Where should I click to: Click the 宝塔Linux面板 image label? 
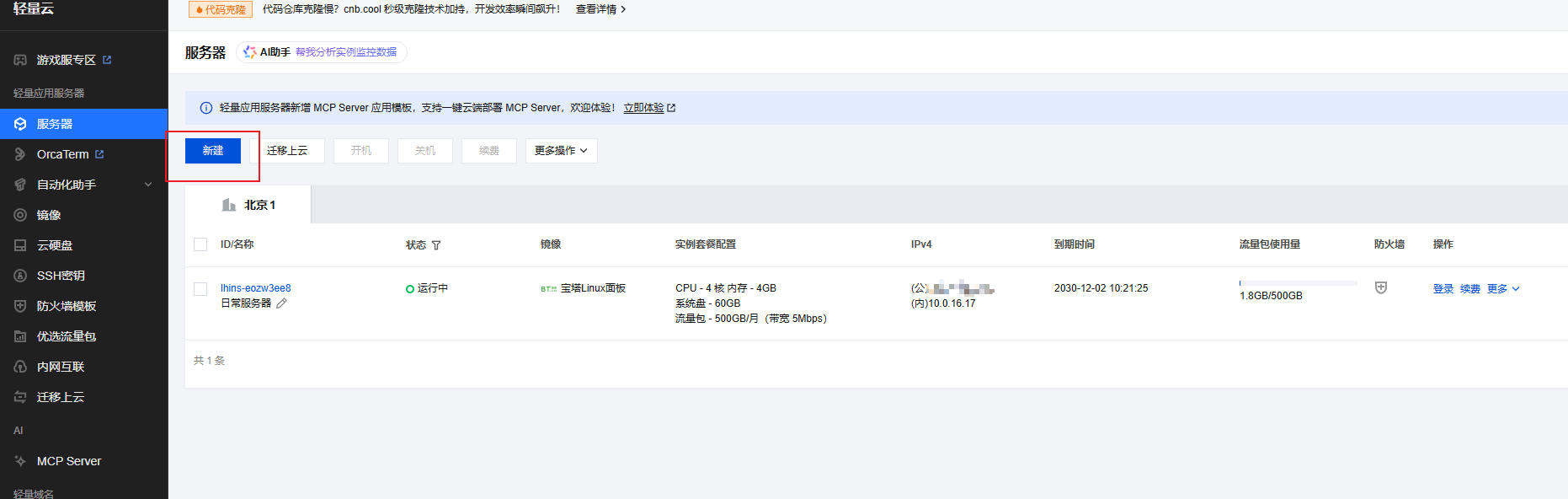pyautogui.click(x=593, y=288)
